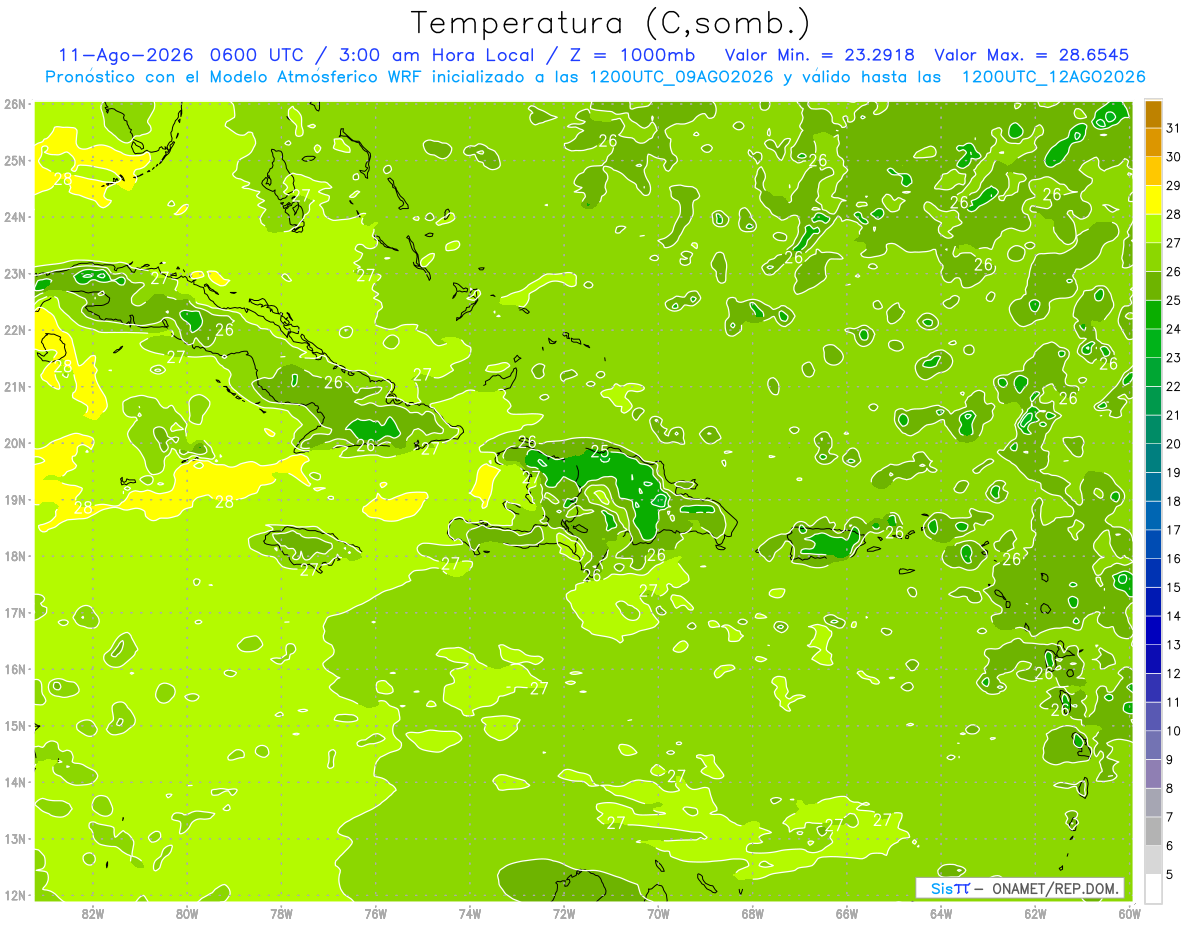Click the 70W longitude axis label
Image resolution: width=1200 pixels, height=927 pixels.
click(x=658, y=912)
